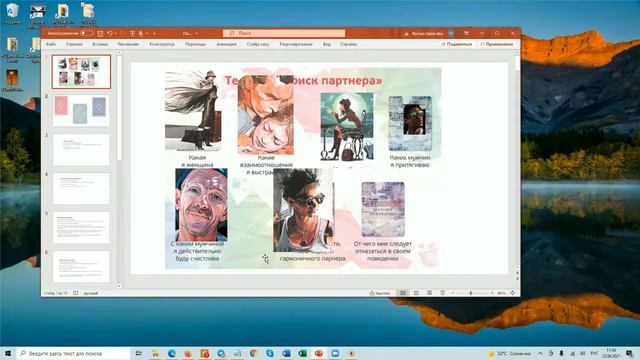This screenshot has width=640, height=360.
Task: Click the zoom slider in the status bar
Action: click(473, 293)
